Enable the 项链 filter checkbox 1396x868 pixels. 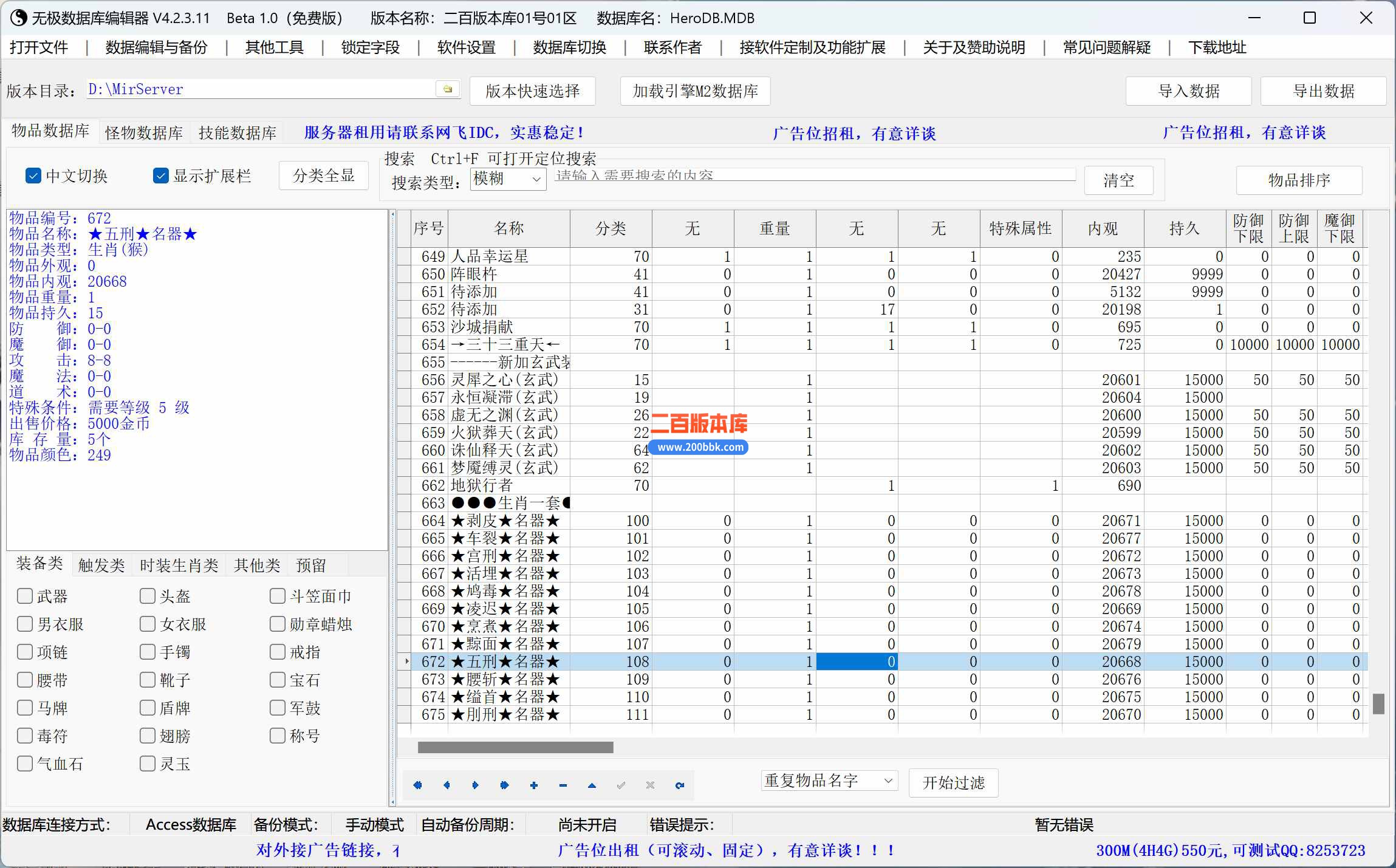coord(25,652)
